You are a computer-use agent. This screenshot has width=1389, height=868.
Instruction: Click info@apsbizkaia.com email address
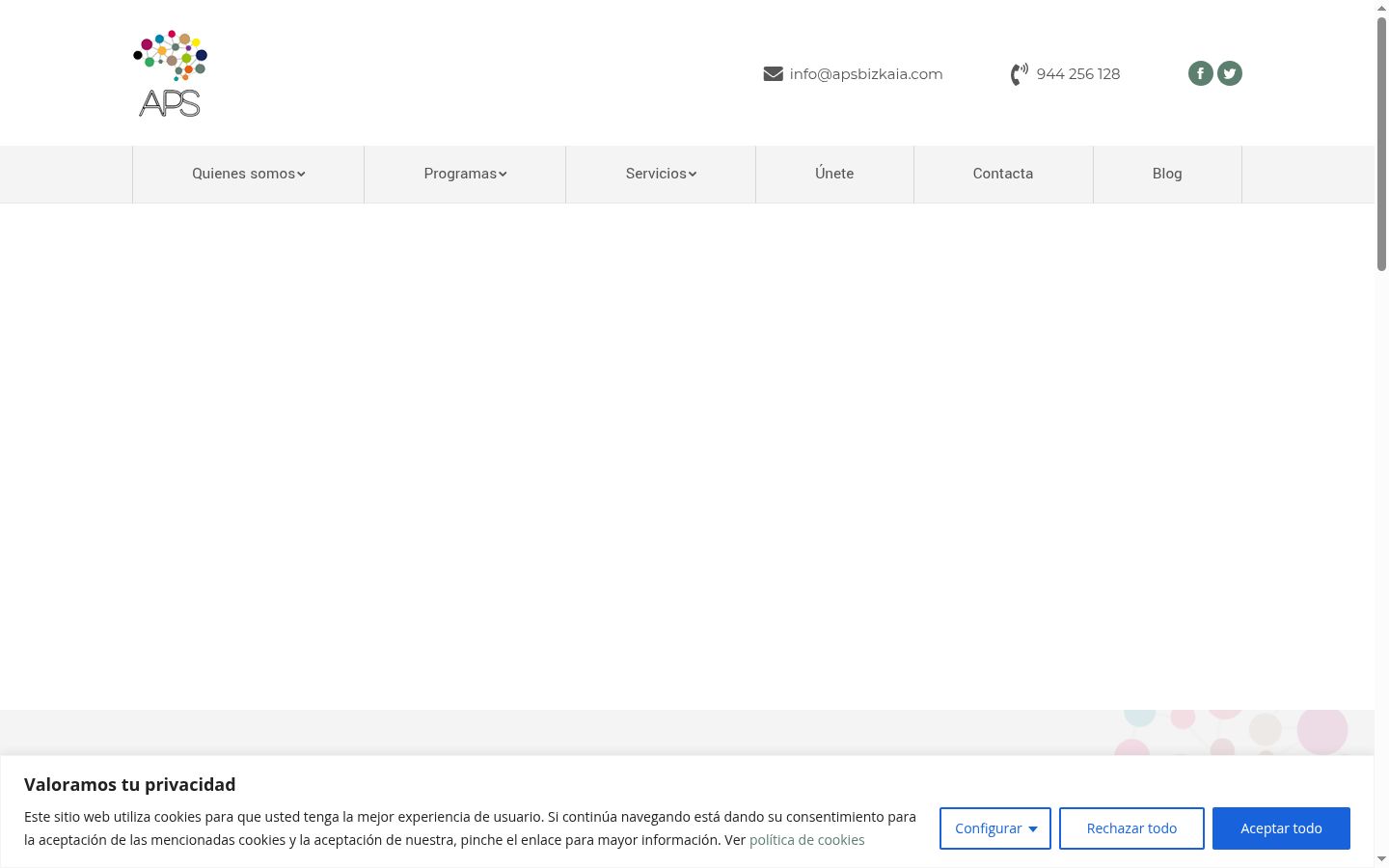(866, 74)
